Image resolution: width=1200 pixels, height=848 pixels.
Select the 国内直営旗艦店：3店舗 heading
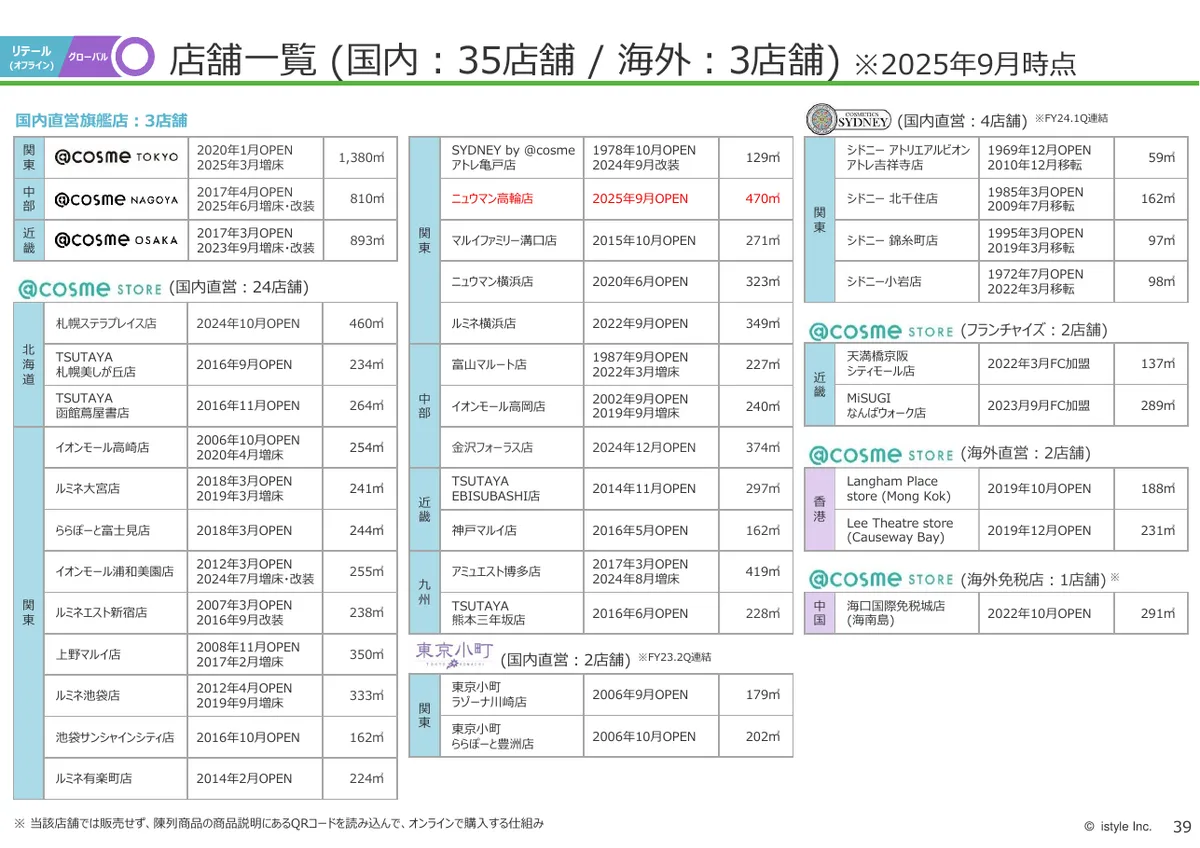click(x=101, y=120)
